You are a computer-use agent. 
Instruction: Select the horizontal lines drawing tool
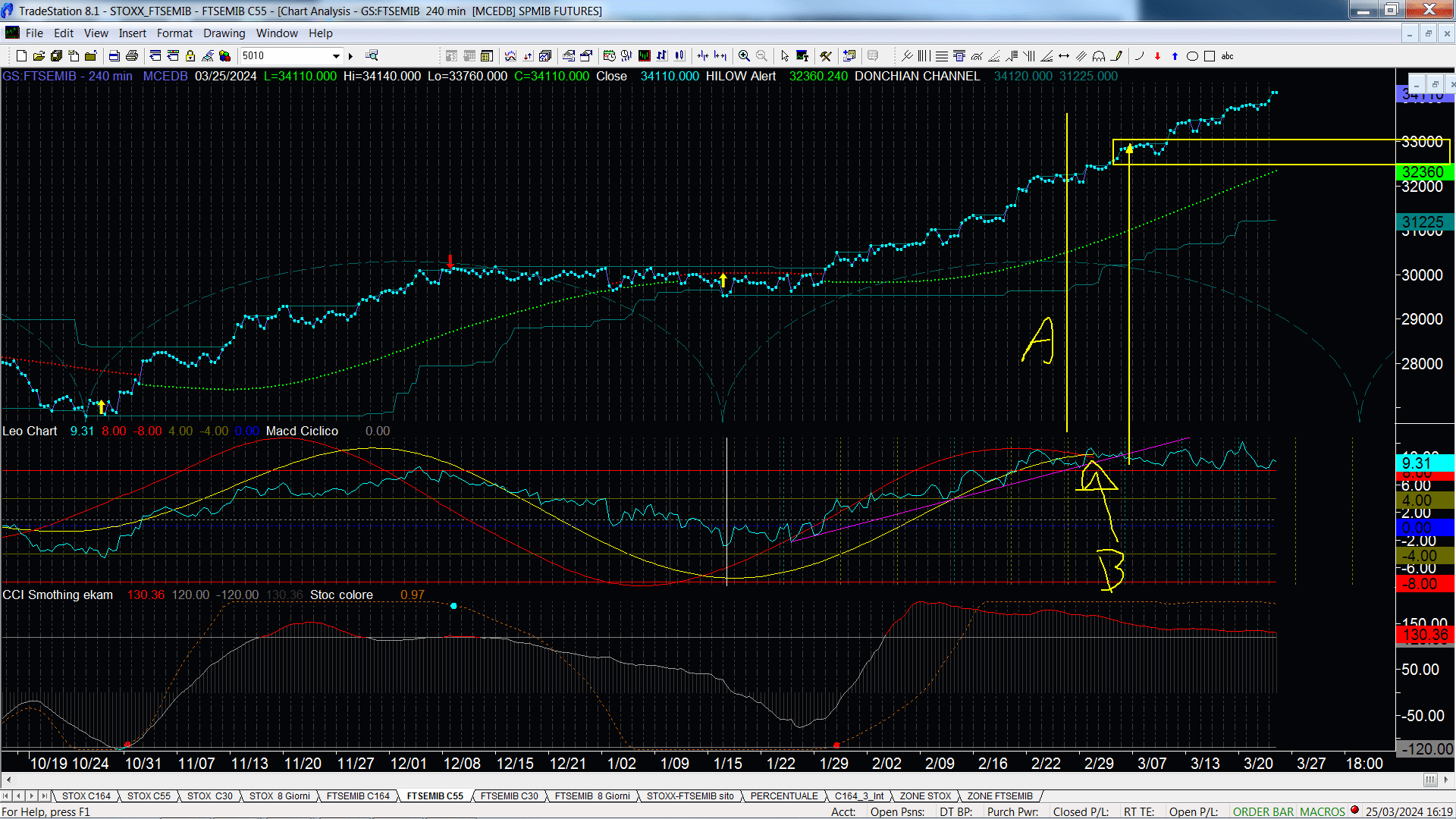click(941, 56)
